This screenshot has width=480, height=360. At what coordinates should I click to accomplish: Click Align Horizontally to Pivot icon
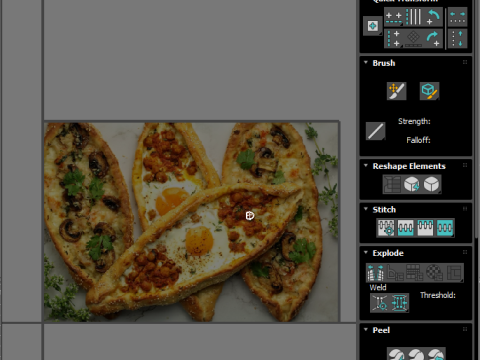[x=393, y=17]
